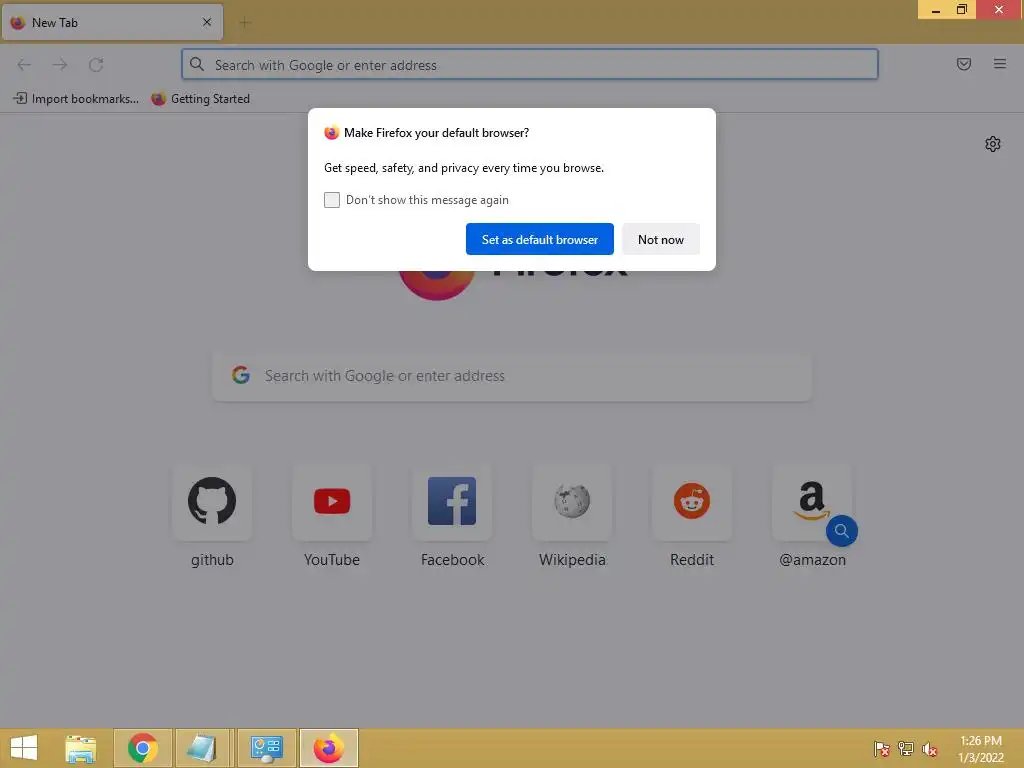1024x768 pixels.
Task: Open the Action Center flag tray icon
Action: [x=882, y=749]
